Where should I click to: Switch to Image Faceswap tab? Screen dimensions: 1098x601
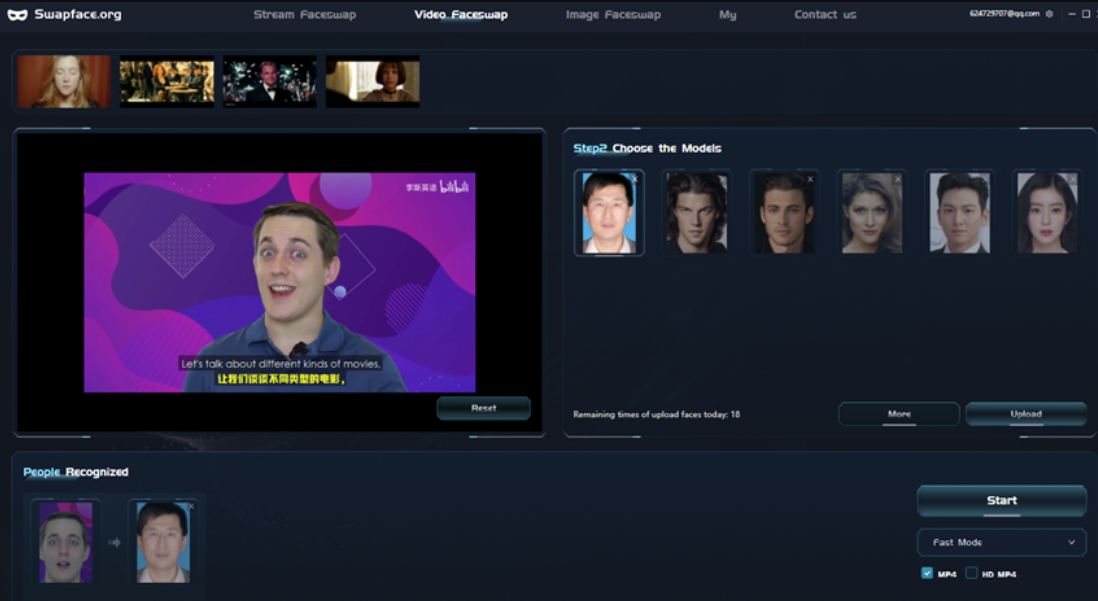[613, 15]
